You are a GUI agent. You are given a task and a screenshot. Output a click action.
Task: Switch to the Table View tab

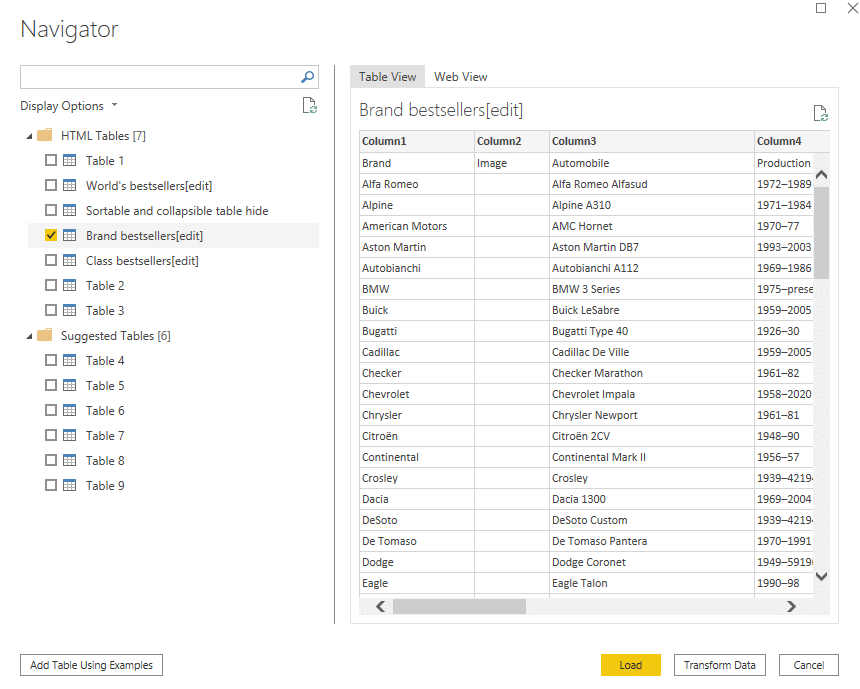(387, 77)
